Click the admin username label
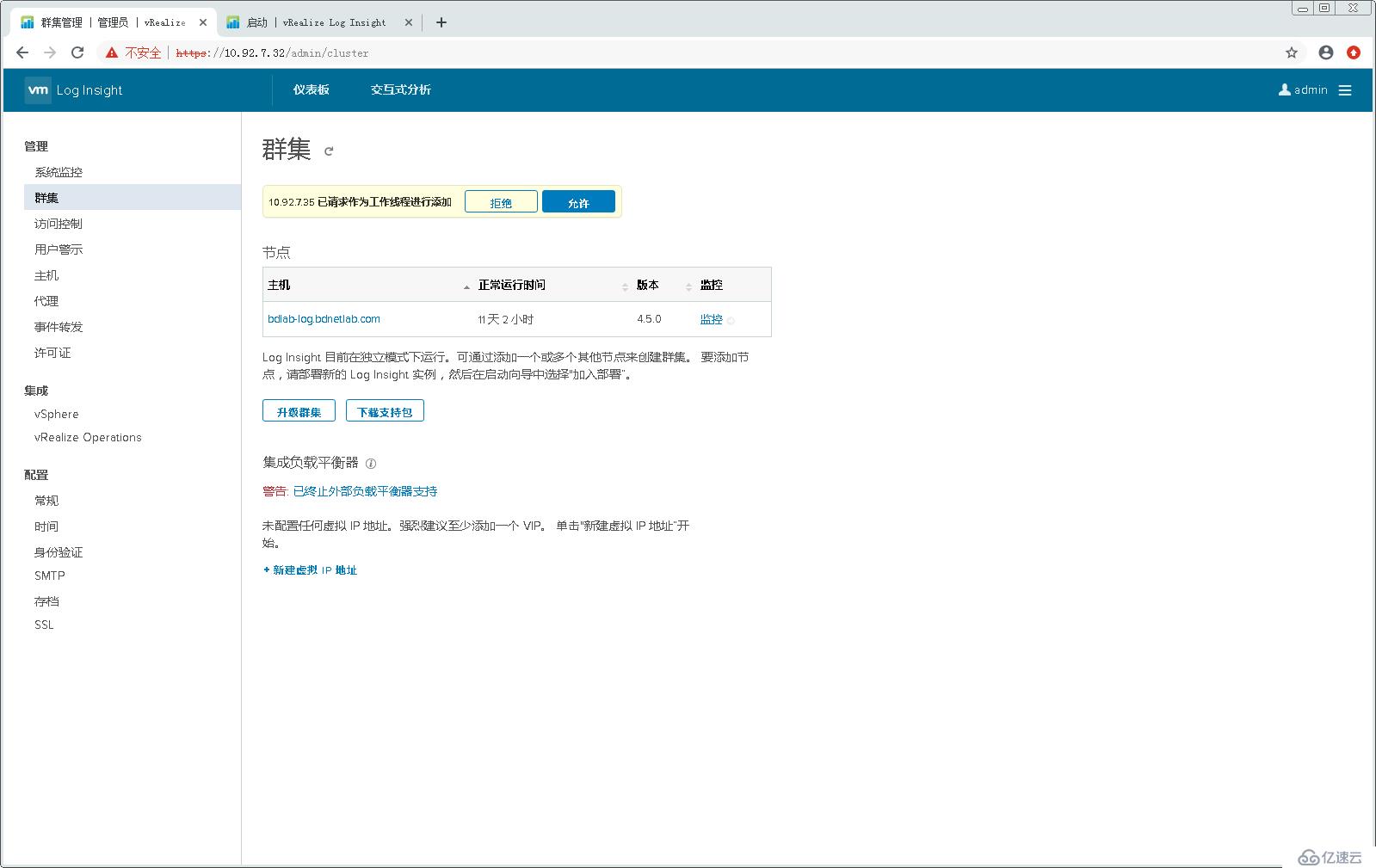Image resolution: width=1376 pixels, height=868 pixels. (1311, 89)
